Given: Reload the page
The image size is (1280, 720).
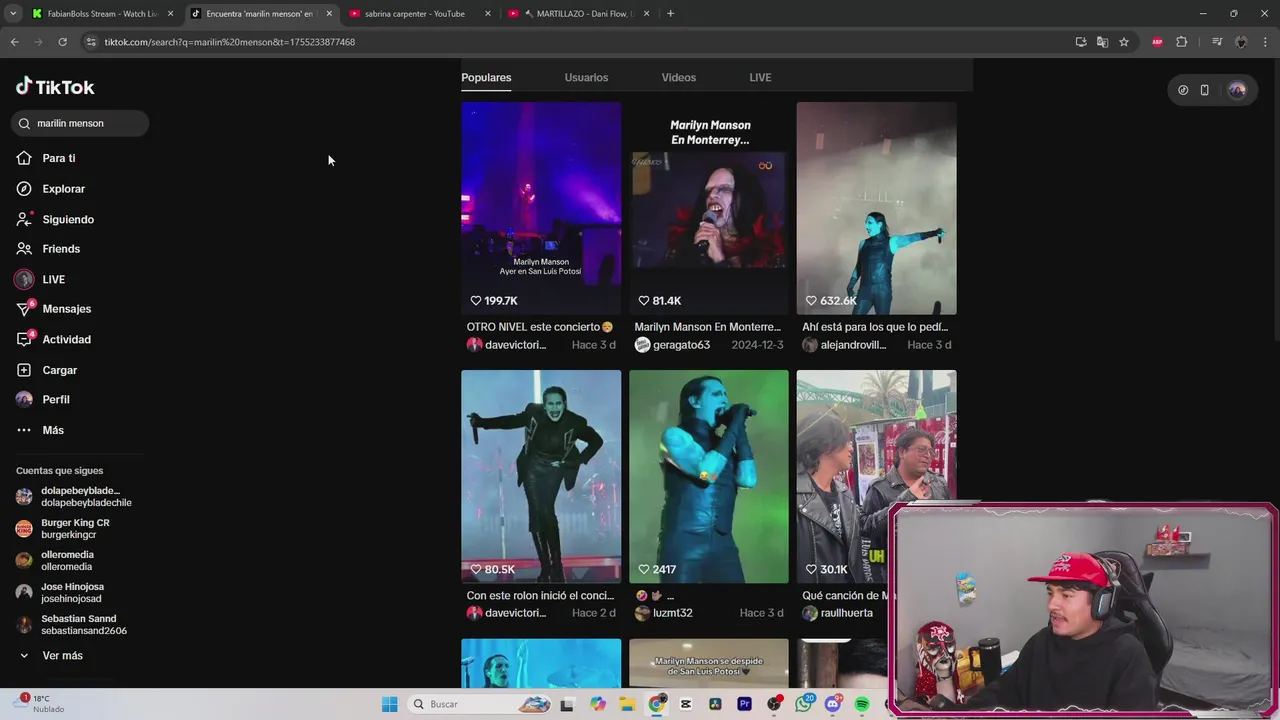Looking at the screenshot, I should pyautogui.click(x=62, y=42).
